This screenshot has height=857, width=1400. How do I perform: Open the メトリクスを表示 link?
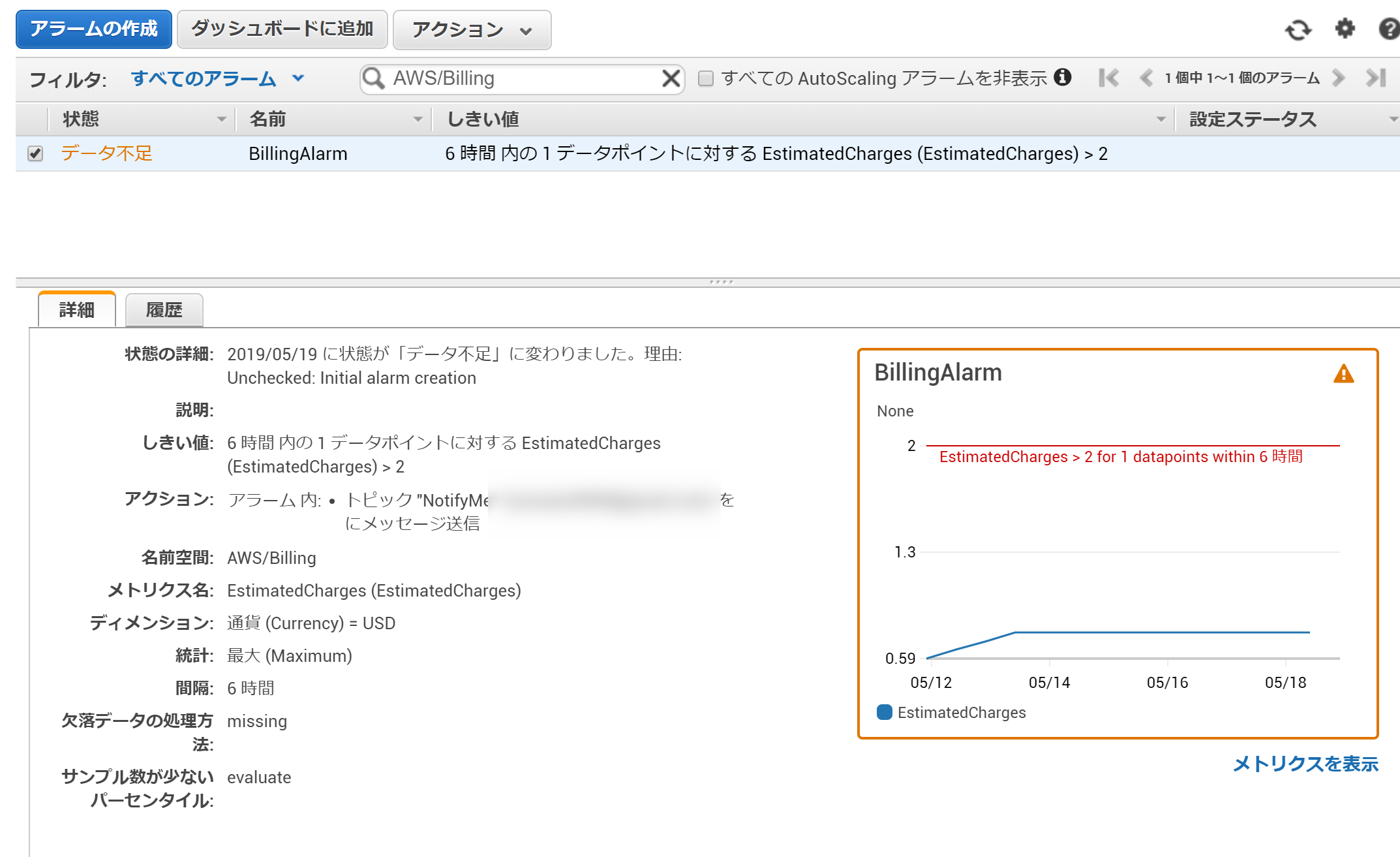click(1305, 764)
